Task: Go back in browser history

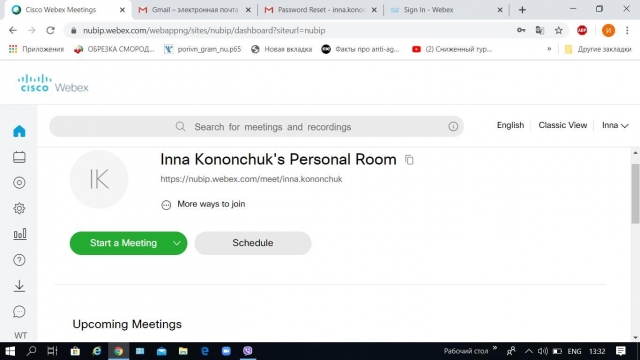Action: 13,30
